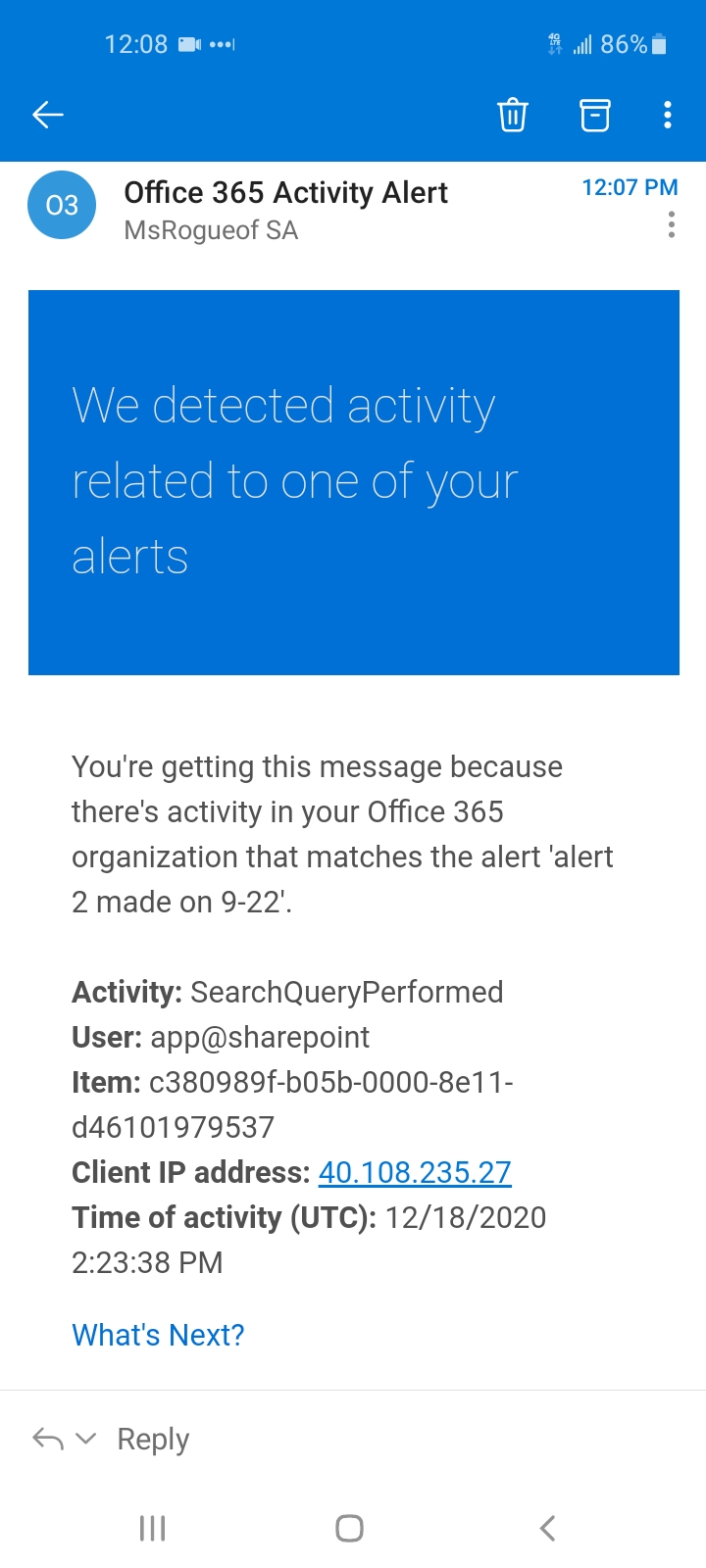Viewport: 706px width, 1568px height.
Task: Open Android recent apps button
Action: [x=152, y=1528]
